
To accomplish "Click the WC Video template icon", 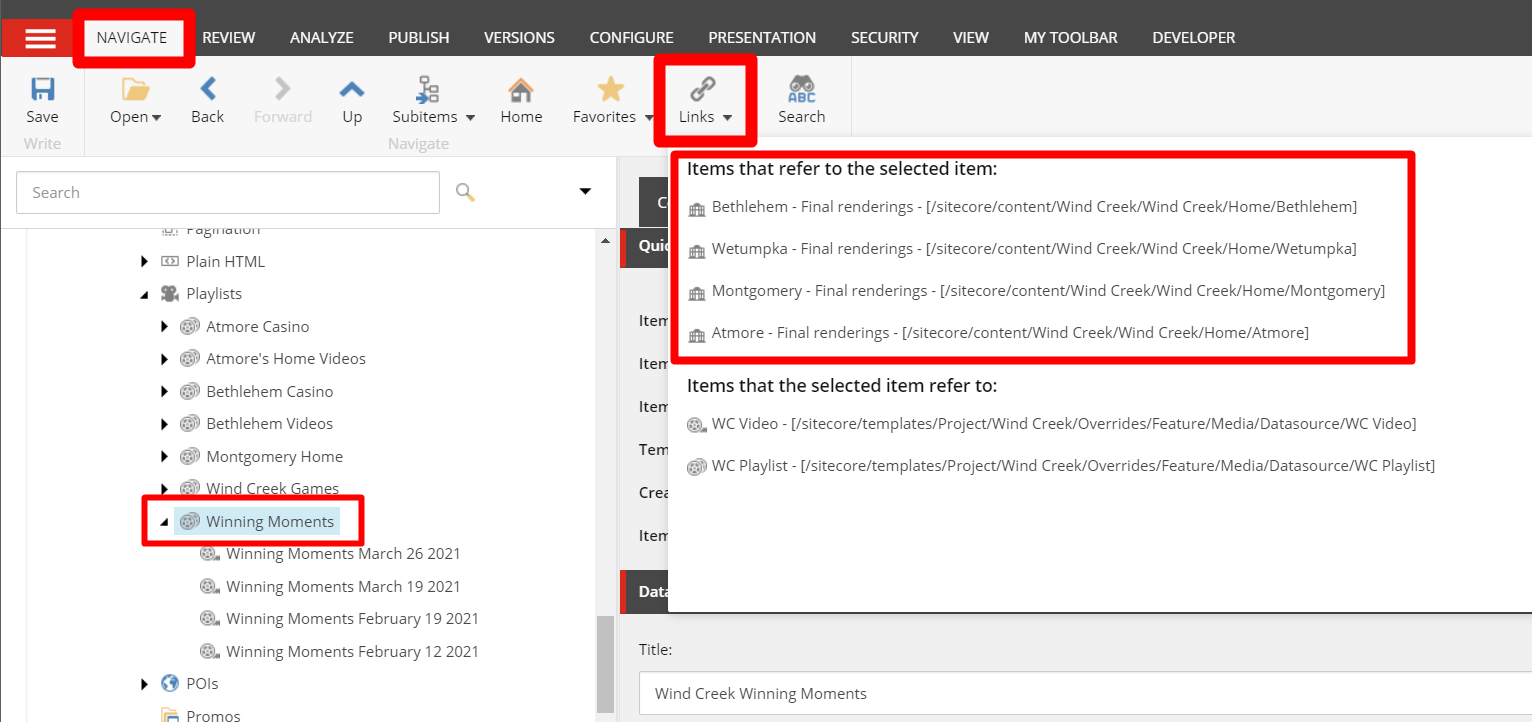I will pyautogui.click(x=697, y=425).
